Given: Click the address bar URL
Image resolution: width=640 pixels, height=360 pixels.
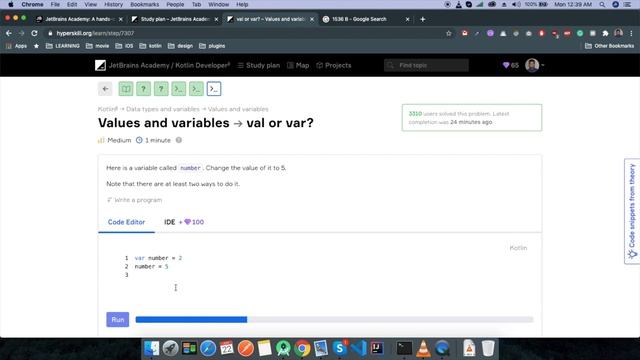Looking at the screenshot, I should coord(95,33).
